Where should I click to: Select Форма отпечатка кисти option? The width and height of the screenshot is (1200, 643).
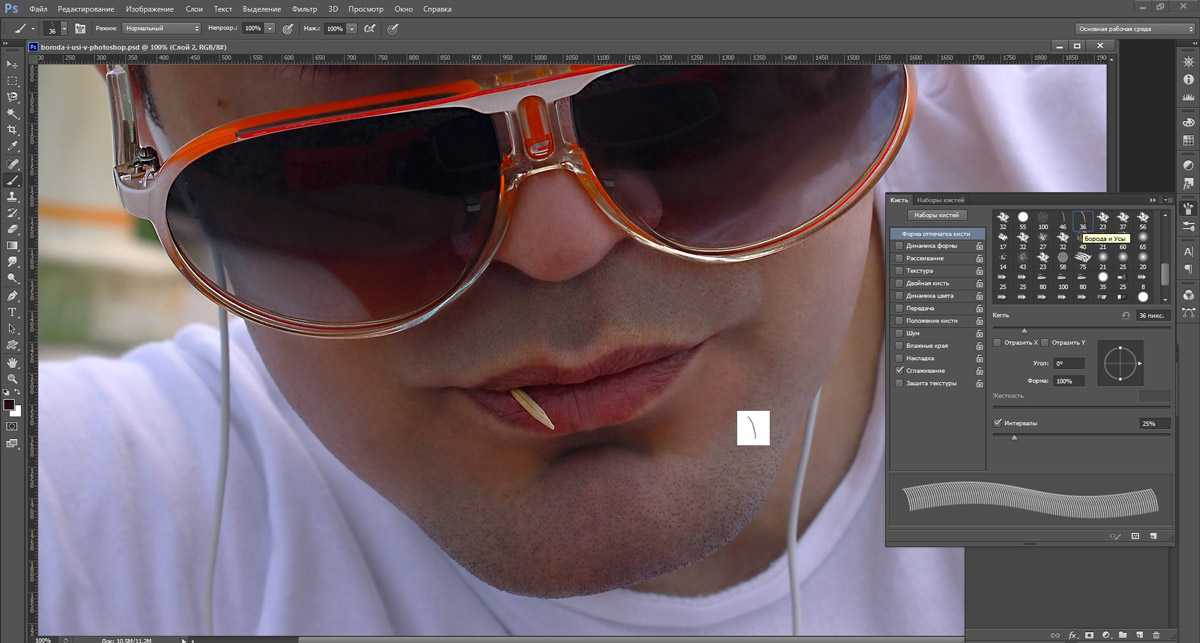pos(936,234)
